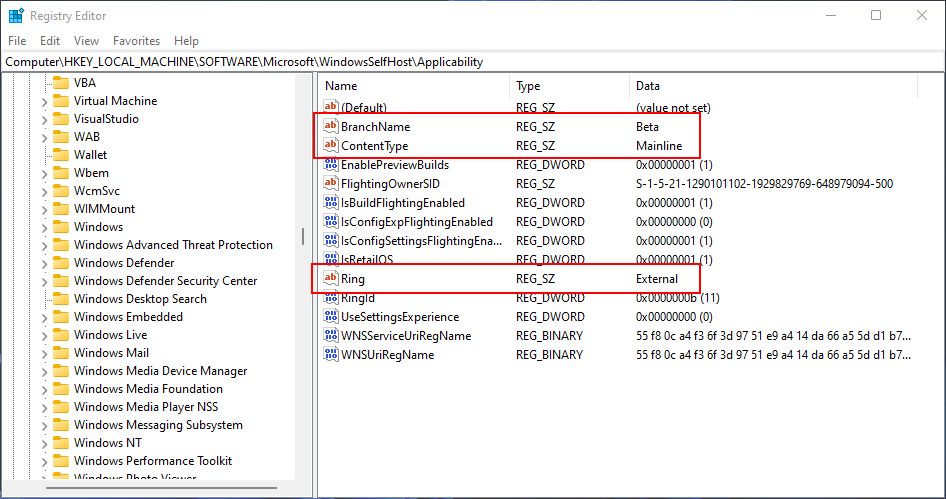Click the Ring string value icon

point(331,279)
